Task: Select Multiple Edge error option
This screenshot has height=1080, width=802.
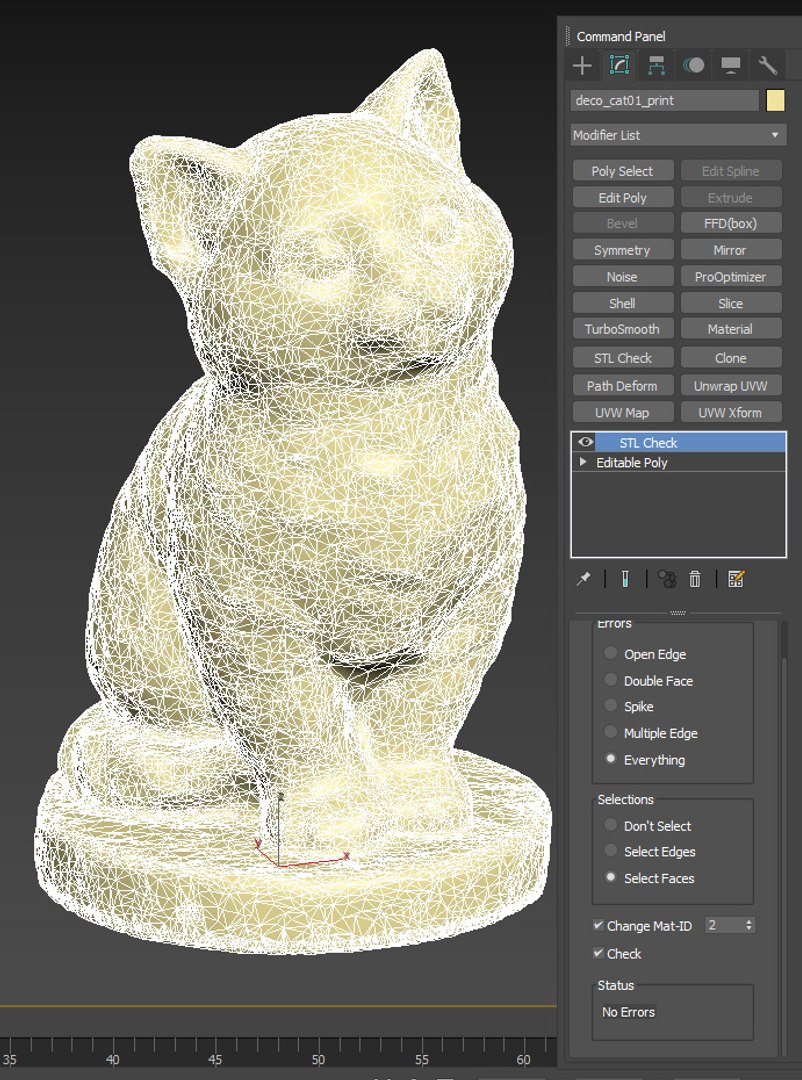Action: pyautogui.click(x=610, y=732)
